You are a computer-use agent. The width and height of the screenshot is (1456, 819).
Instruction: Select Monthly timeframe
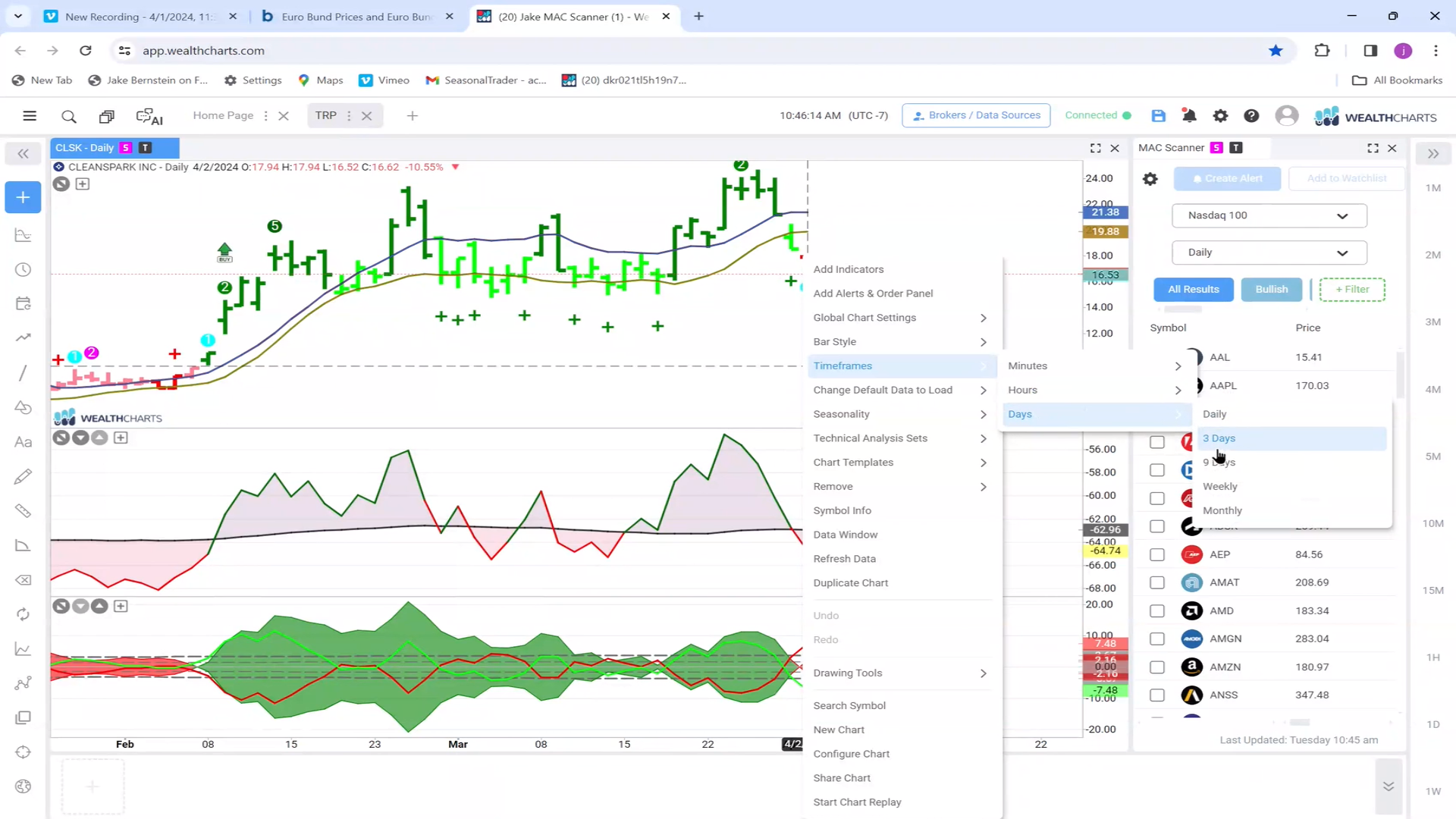[x=1292, y=511]
